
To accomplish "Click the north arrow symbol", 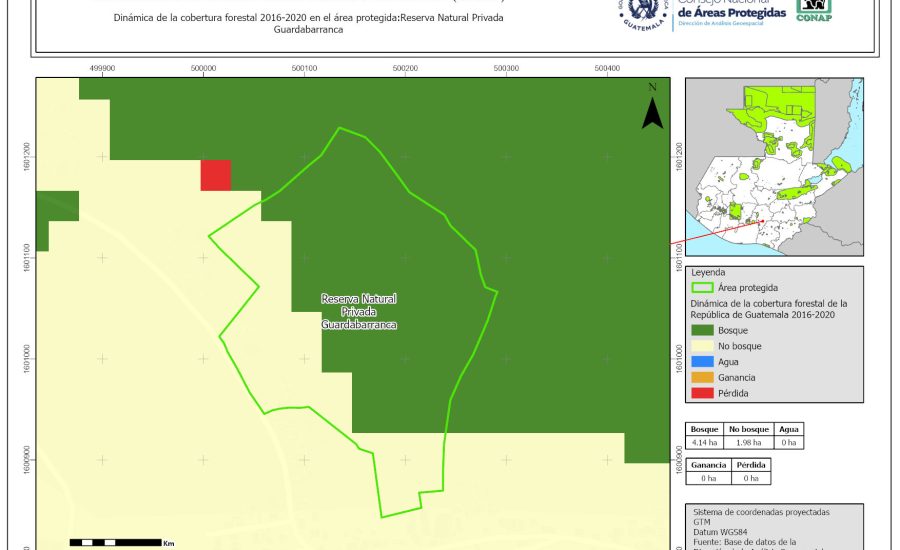I will tap(652, 108).
